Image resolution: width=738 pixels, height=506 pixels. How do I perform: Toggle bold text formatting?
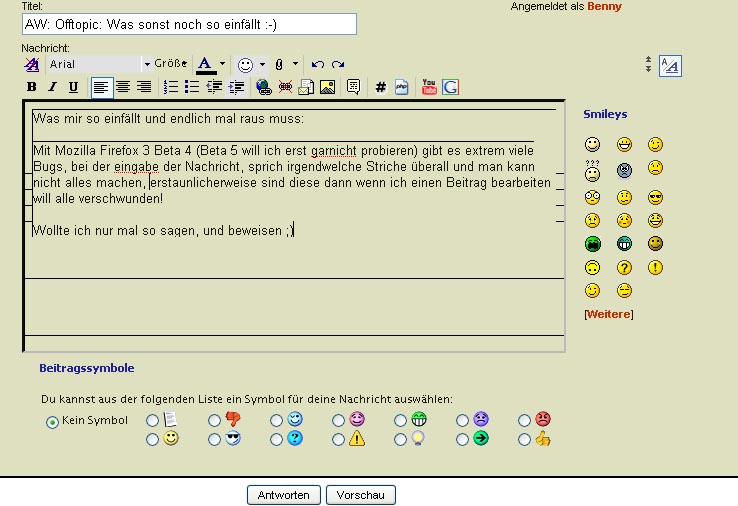point(31,88)
